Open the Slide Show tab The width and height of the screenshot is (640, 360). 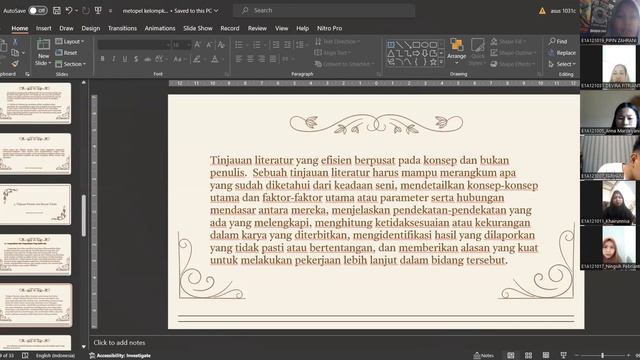(198, 28)
